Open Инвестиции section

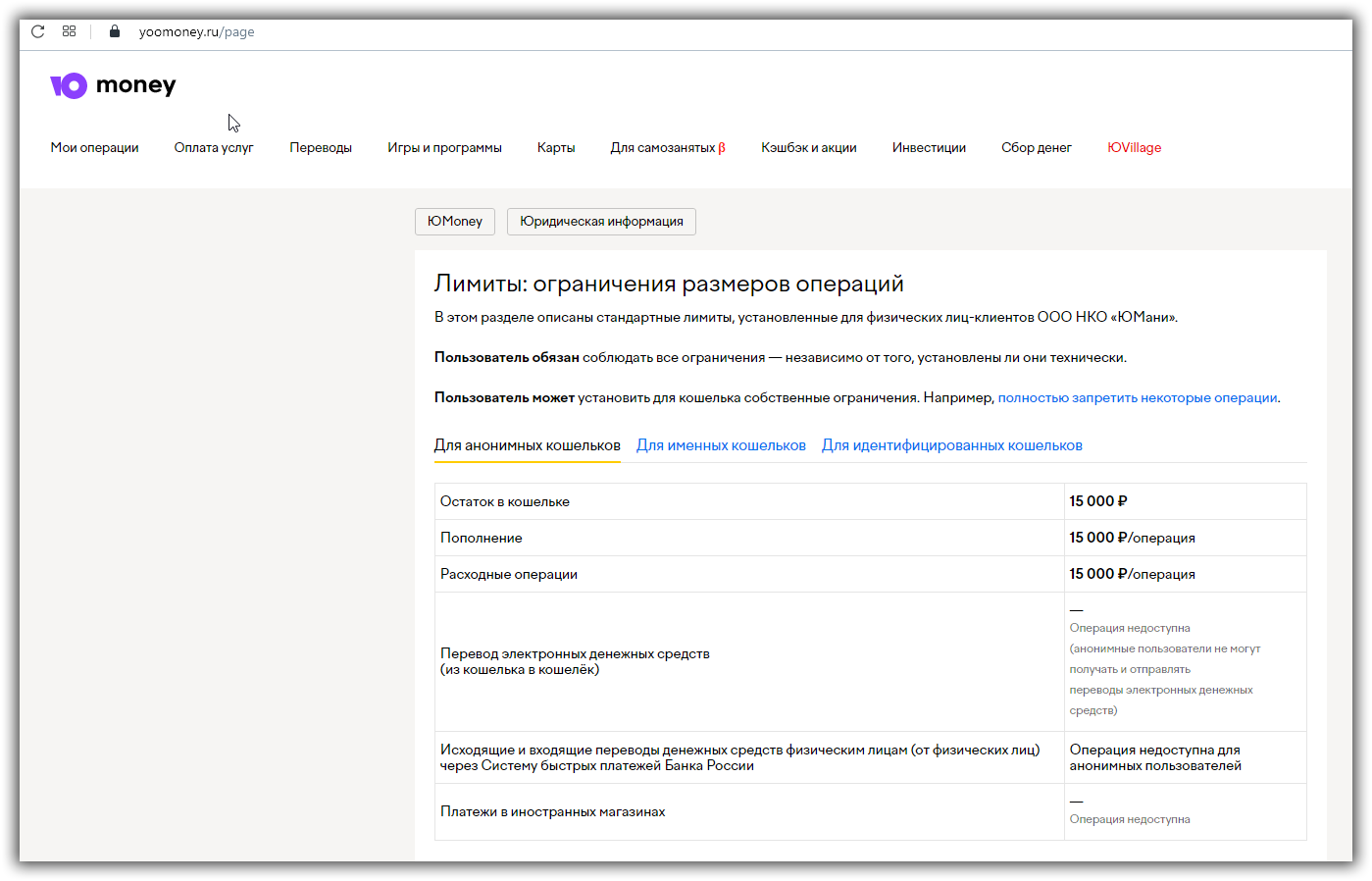tap(929, 148)
